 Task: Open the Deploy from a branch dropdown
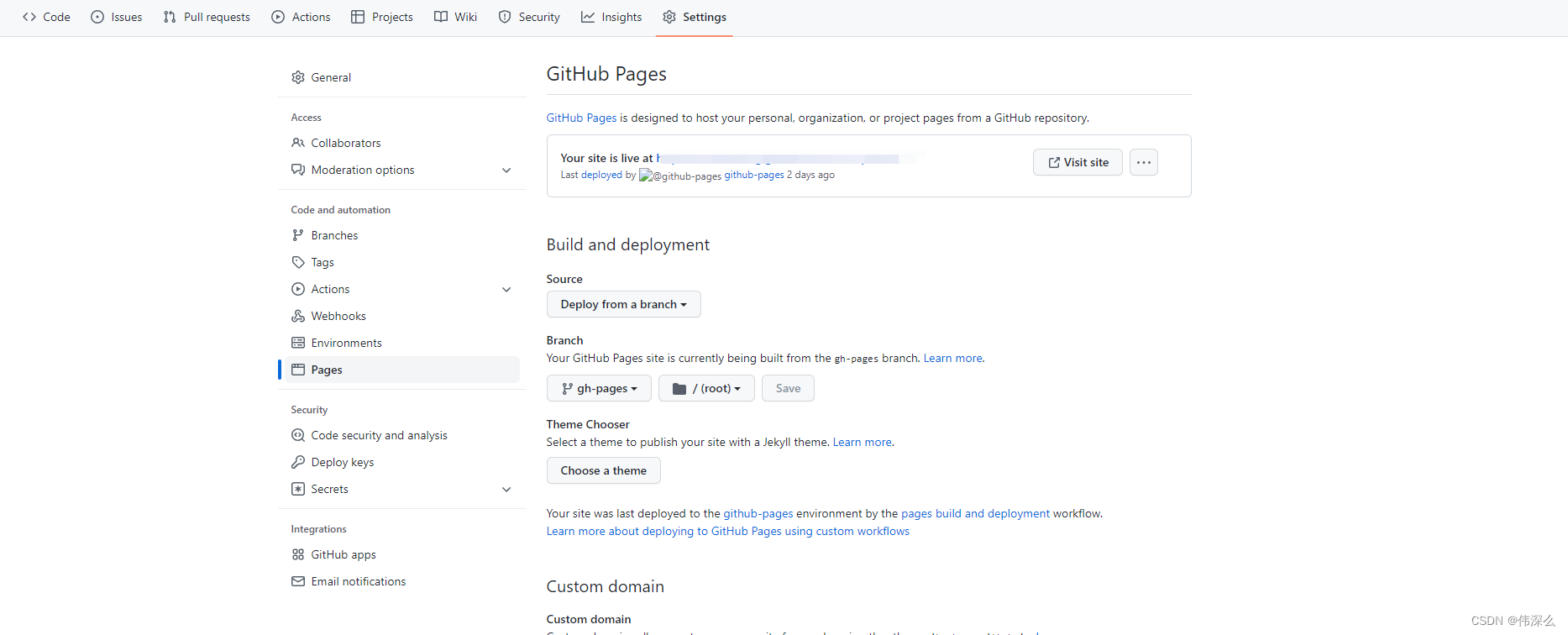point(623,304)
